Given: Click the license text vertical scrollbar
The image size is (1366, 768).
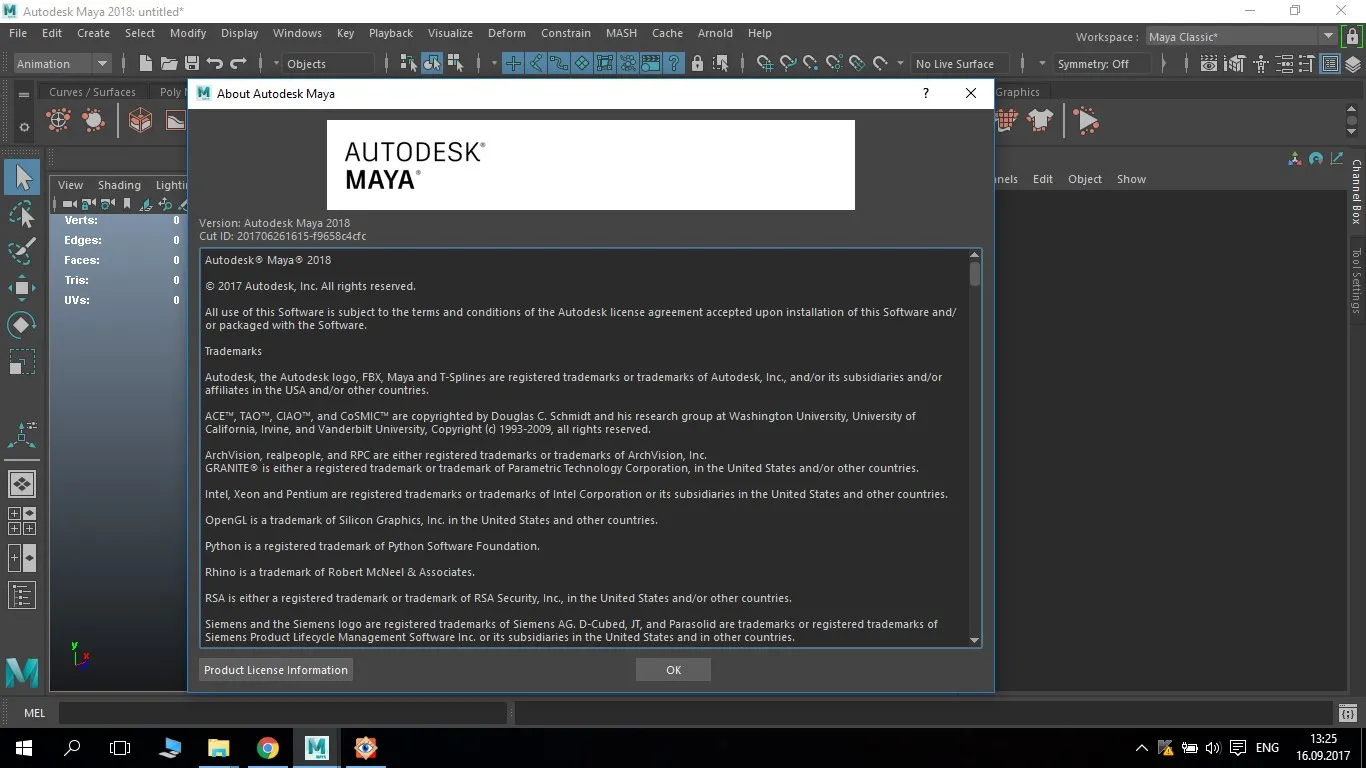Looking at the screenshot, I should 975,447.
